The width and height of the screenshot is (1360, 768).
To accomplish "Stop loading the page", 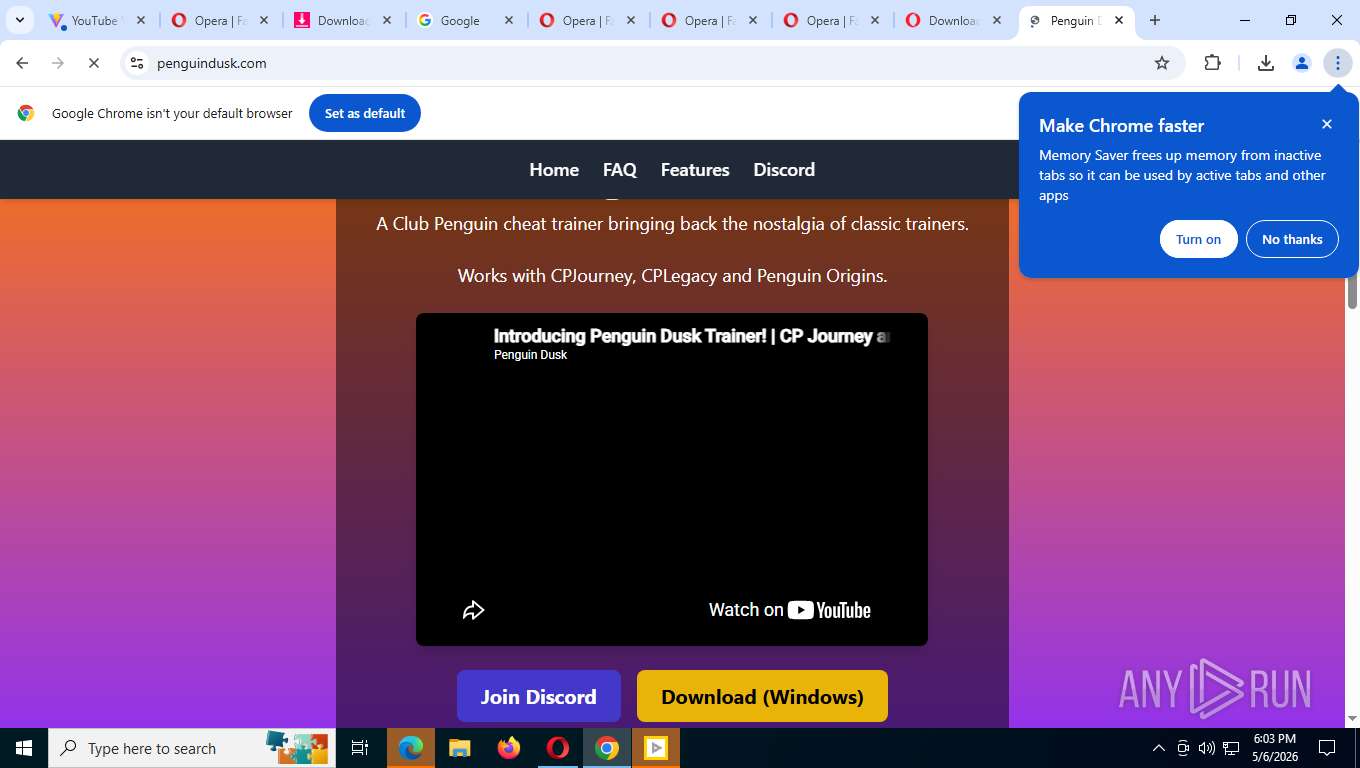I will (x=93, y=63).
